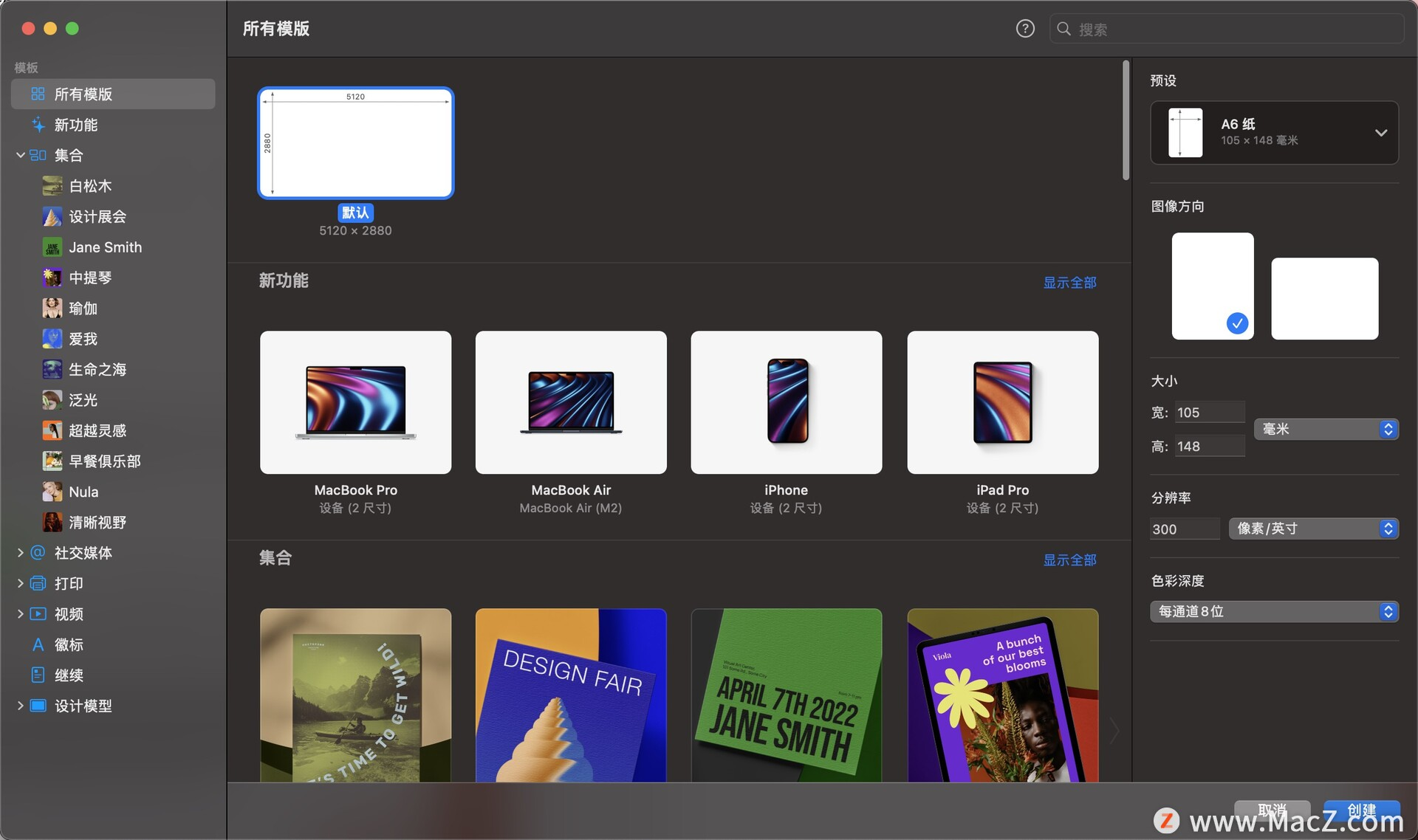Expand the 社交媒体 category
This screenshot has width=1418, height=840.
pyautogui.click(x=20, y=552)
